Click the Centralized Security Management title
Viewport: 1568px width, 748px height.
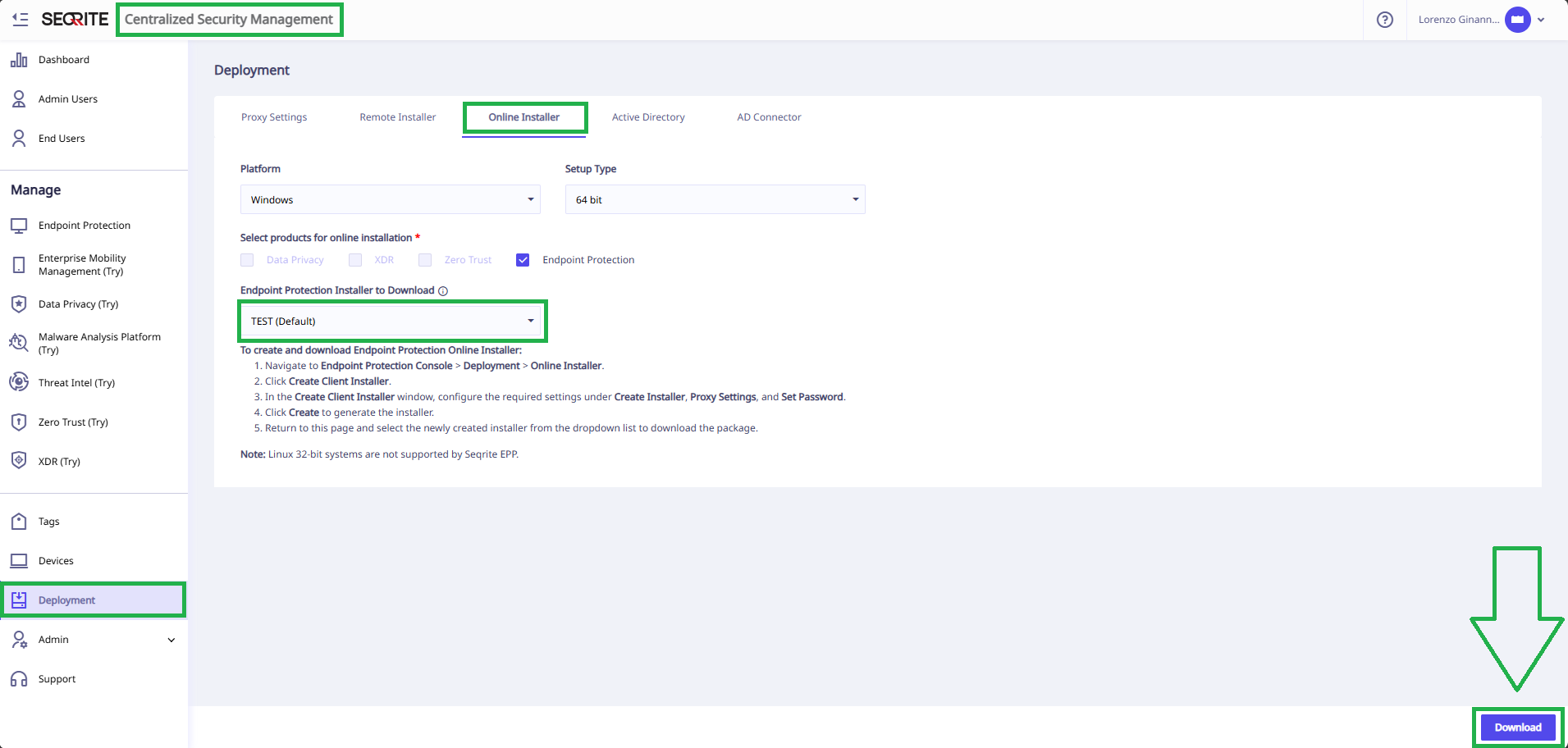point(229,19)
